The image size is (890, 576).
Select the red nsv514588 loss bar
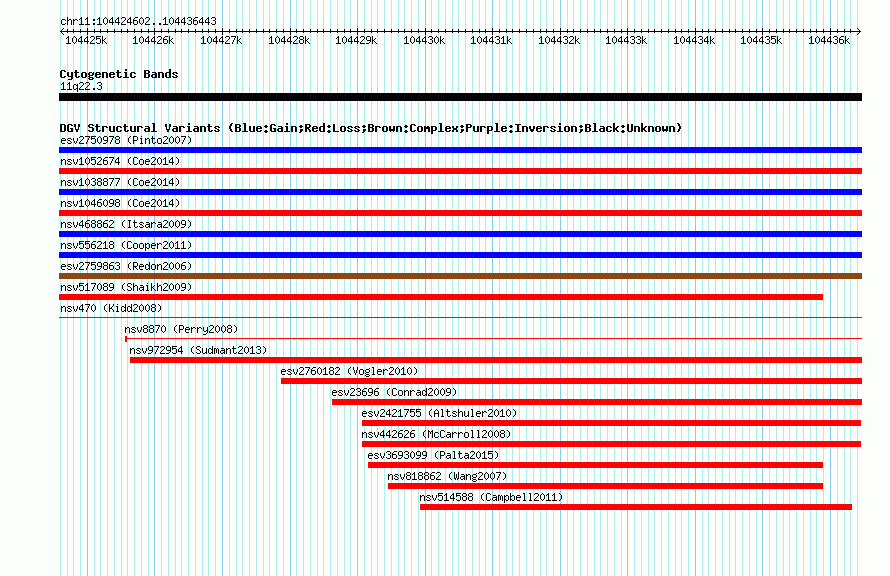point(636,507)
